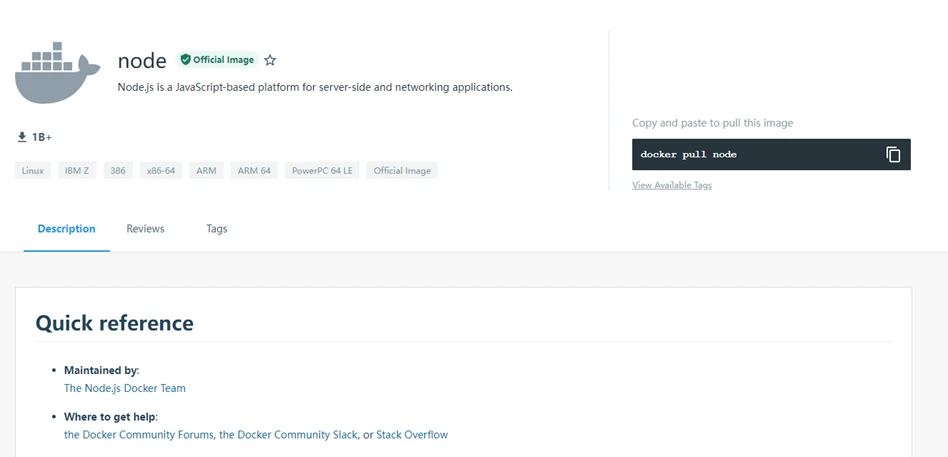
Task: Visit the Docker Community Forums link
Action: tap(139, 435)
